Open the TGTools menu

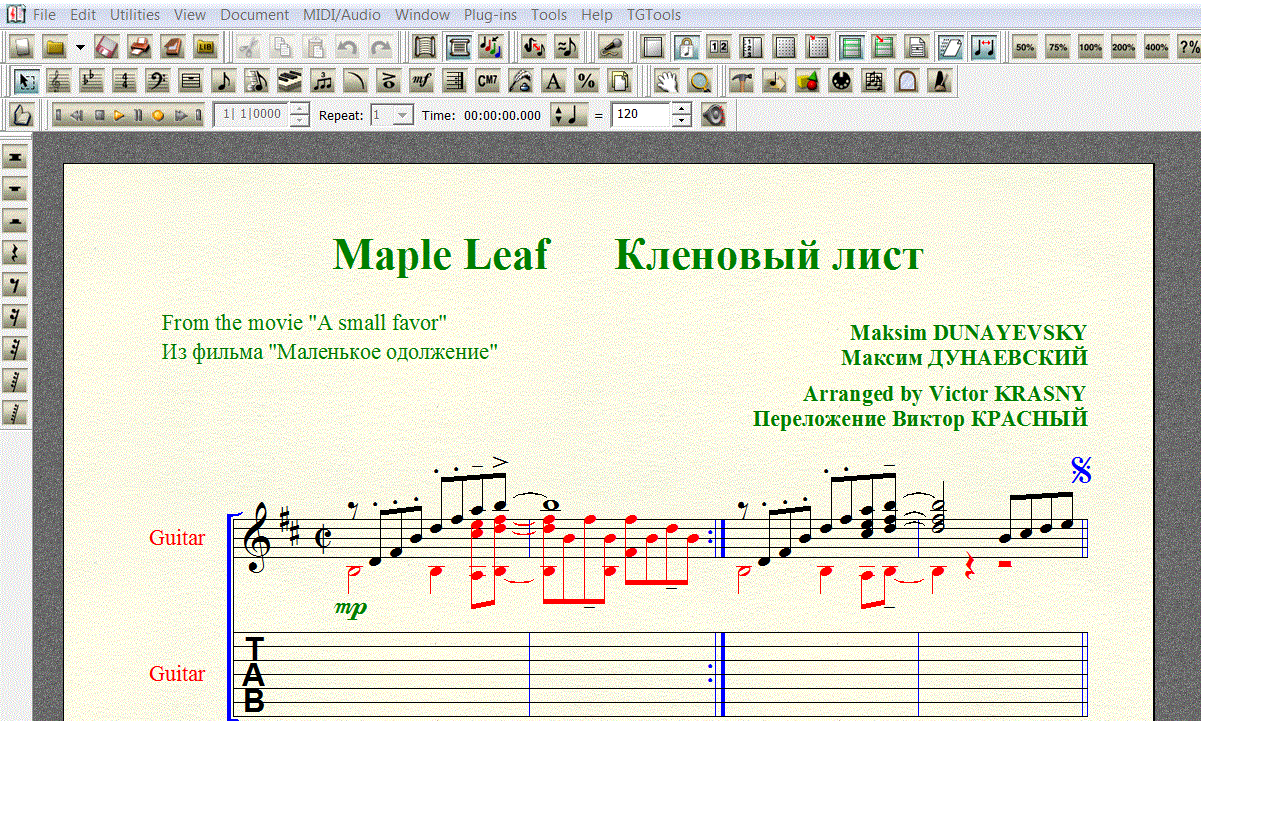pyautogui.click(x=654, y=15)
